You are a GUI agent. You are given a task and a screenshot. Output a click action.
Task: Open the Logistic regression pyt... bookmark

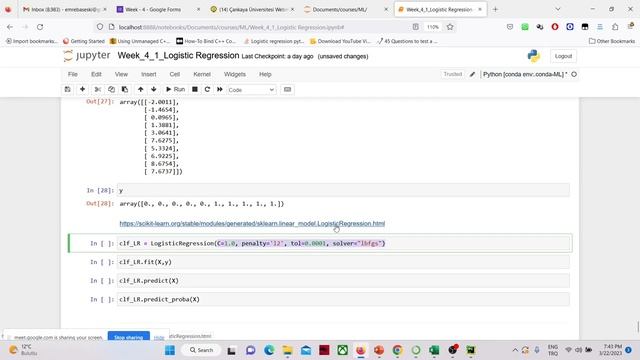[x=273, y=41]
